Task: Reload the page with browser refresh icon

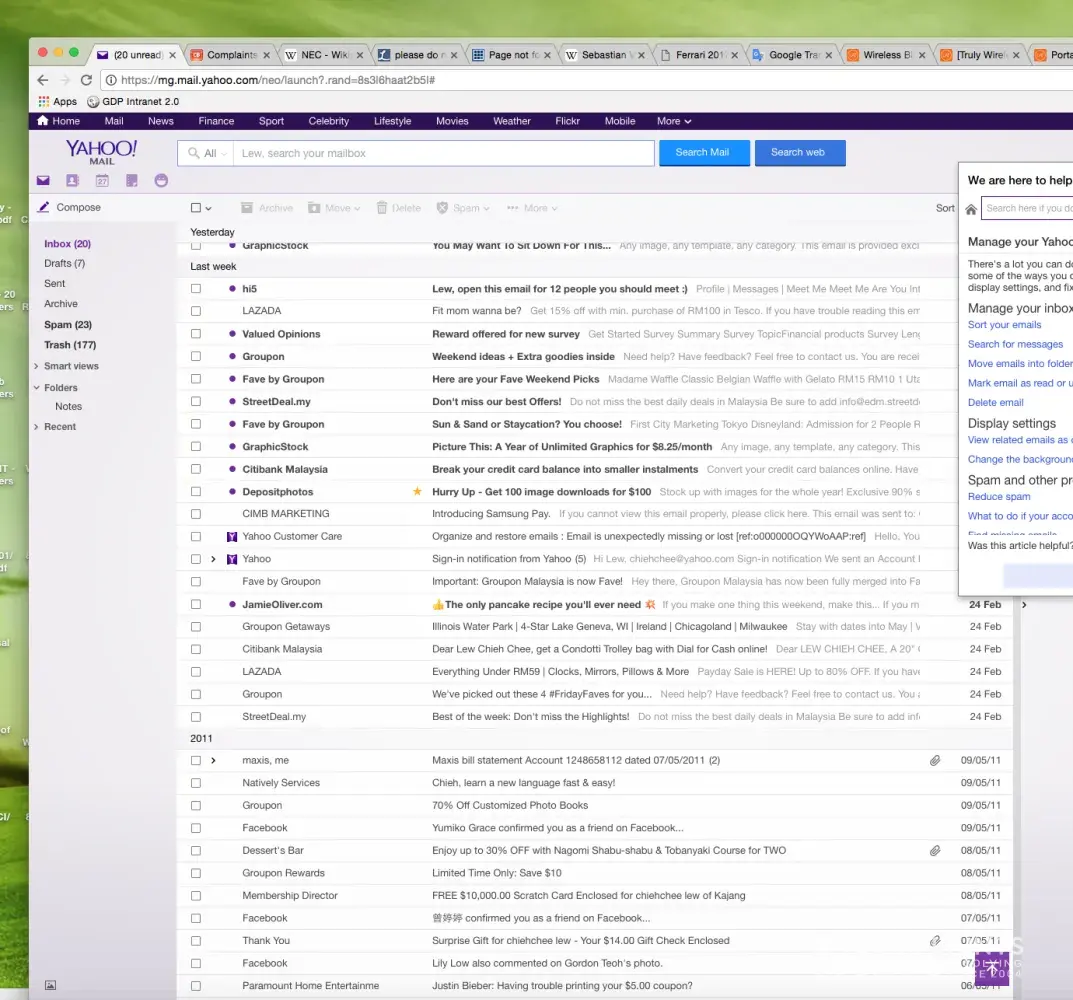Action: (86, 80)
